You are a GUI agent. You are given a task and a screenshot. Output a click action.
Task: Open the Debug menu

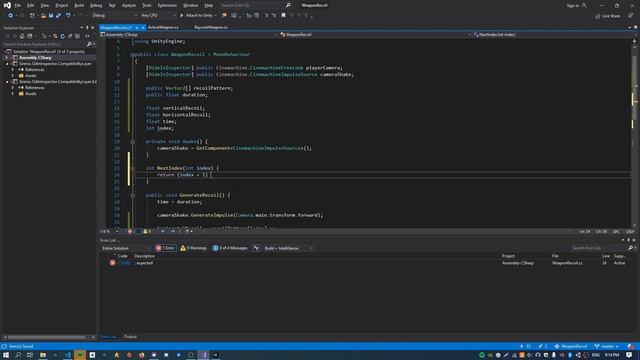tap(96, 5)
